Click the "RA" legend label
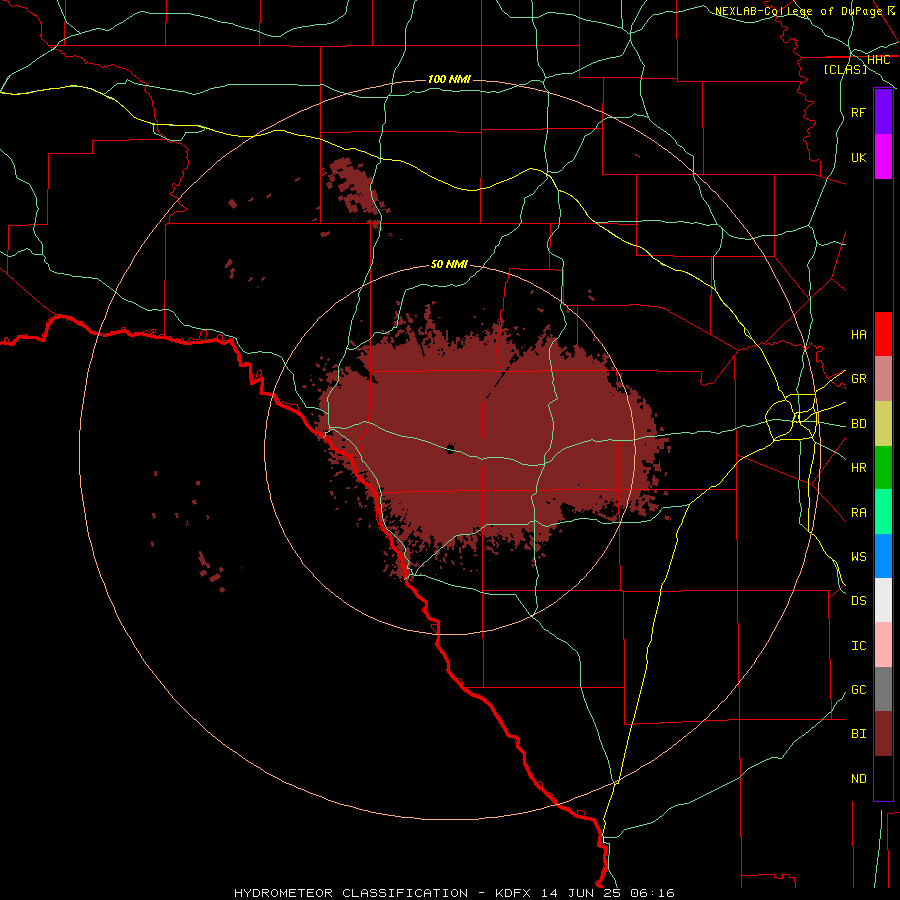Viewport: 900px width, 900px height. pyautogui.click(x=858, y=512)
